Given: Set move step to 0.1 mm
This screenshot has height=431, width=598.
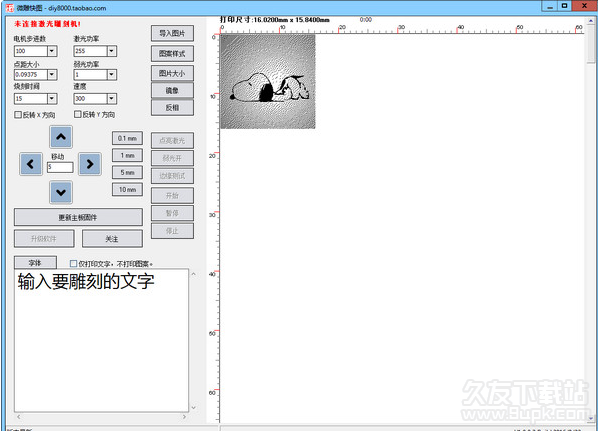Looking at the screenshot, I should click(x=127, y=138).
